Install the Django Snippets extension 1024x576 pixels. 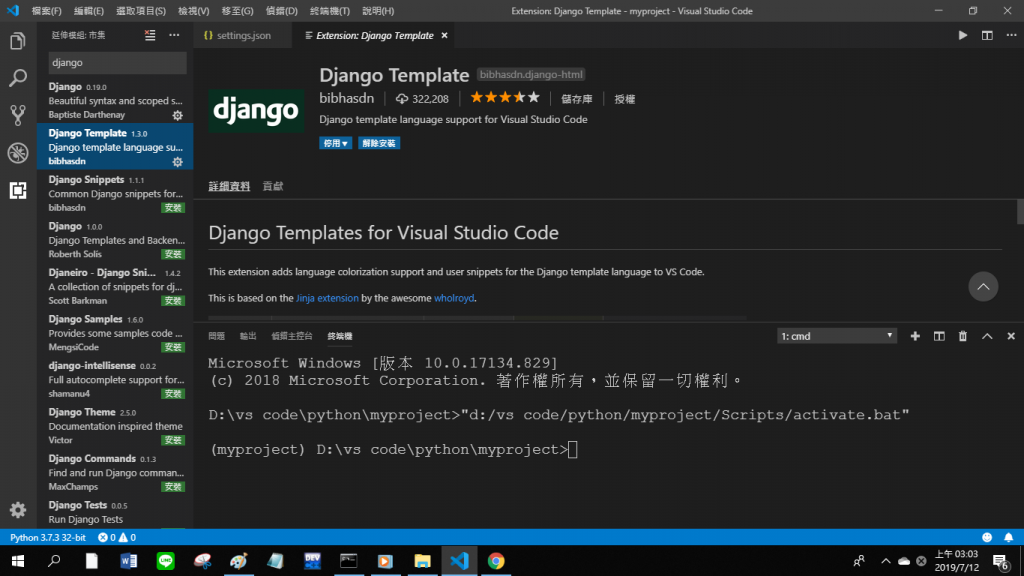[173, 208]
